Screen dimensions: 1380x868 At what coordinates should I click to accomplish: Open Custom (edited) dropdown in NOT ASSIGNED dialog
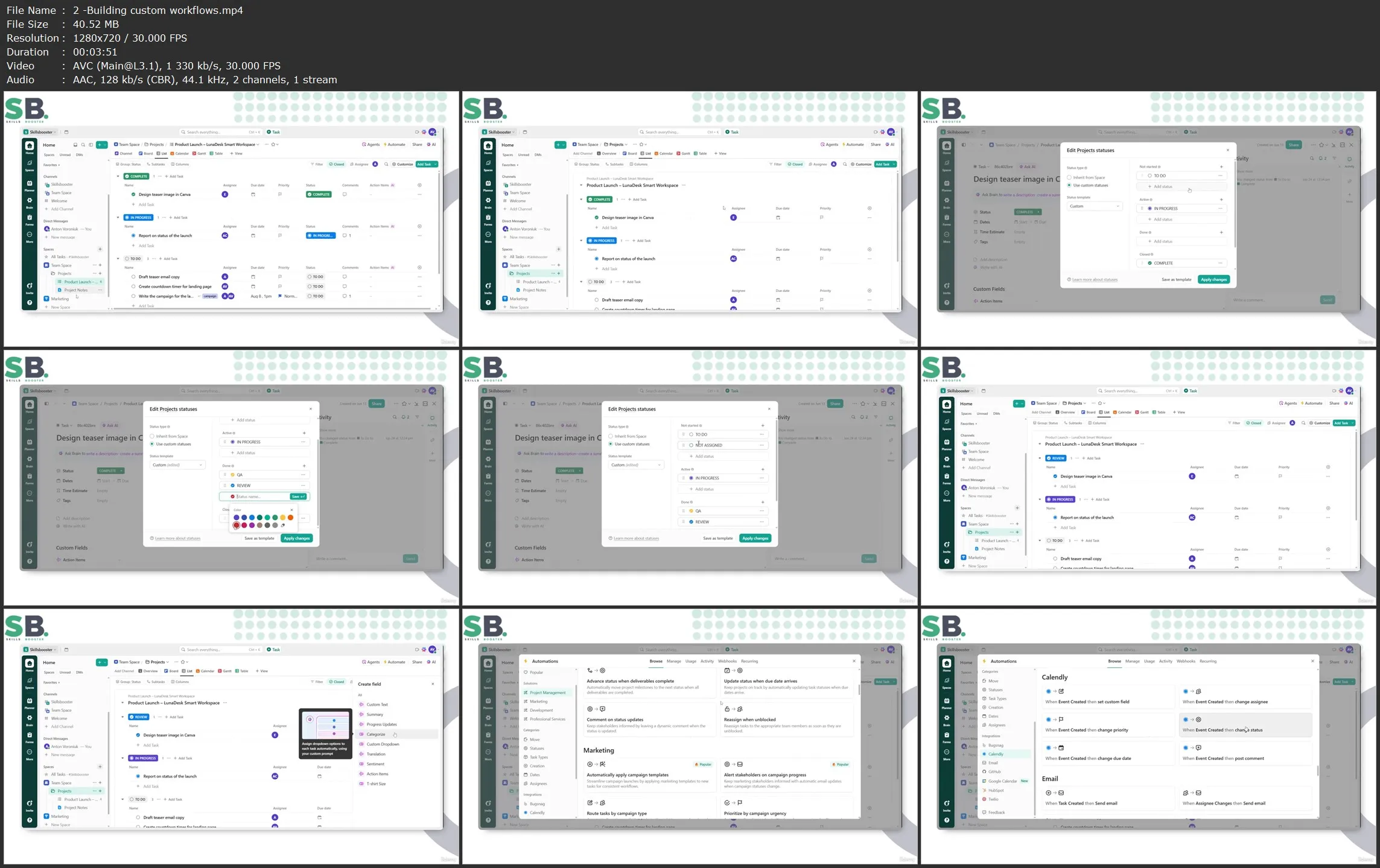click(x=636, y=465)
